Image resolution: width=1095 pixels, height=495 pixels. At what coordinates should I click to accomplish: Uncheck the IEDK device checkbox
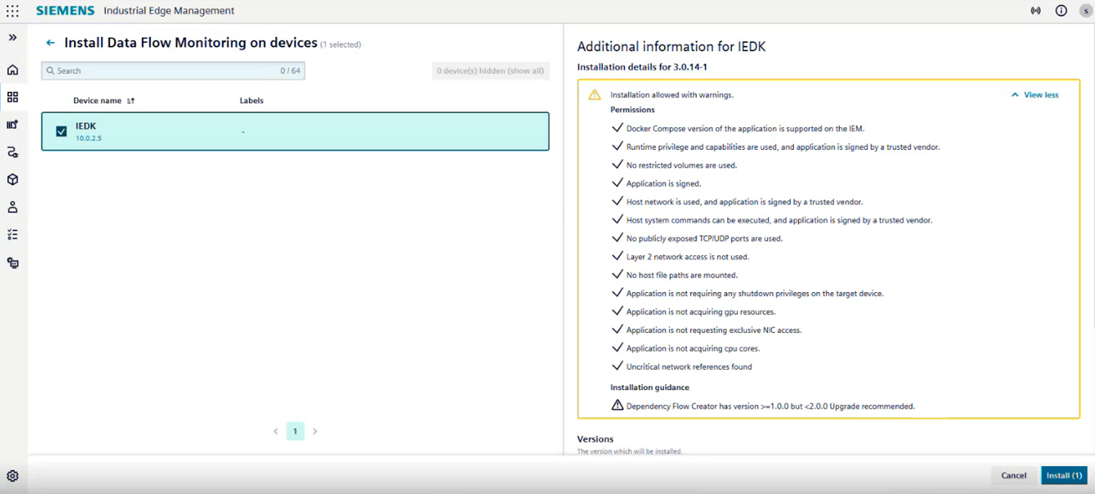point(61,131)
